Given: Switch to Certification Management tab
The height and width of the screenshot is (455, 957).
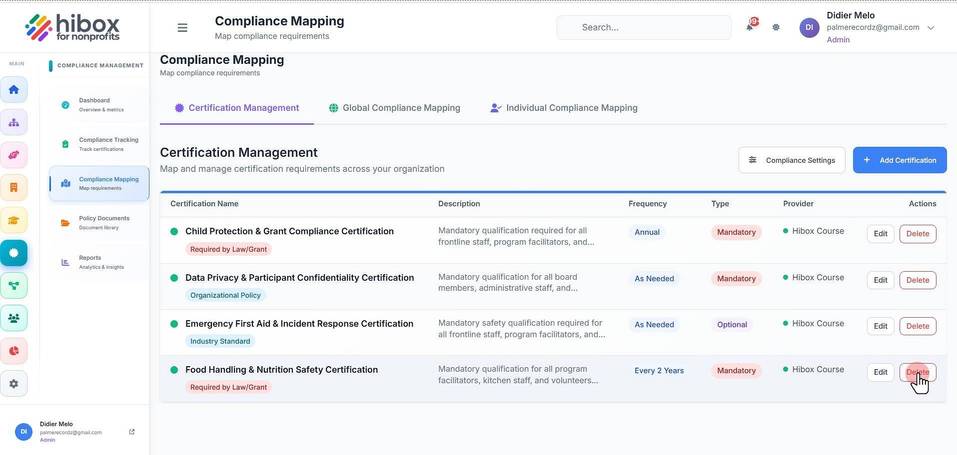Looking at the screenshot, I should coord(237,108).
